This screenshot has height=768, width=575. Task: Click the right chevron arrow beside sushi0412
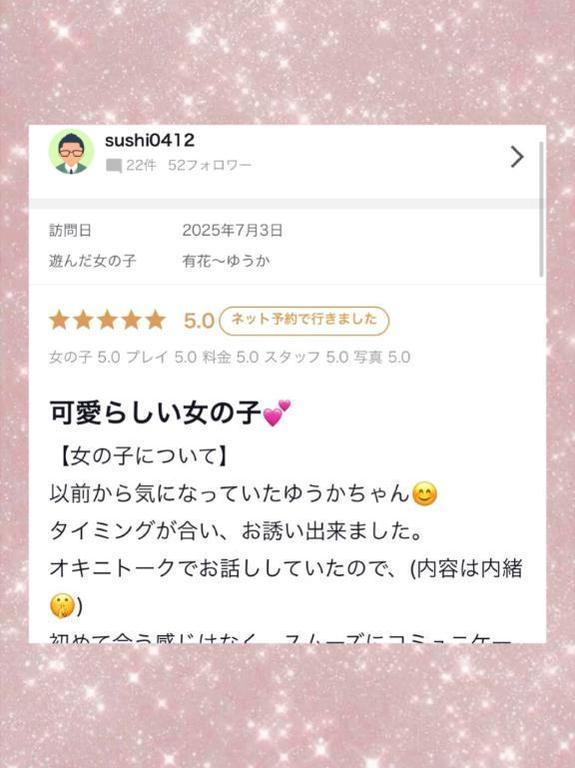pos(517,157)
